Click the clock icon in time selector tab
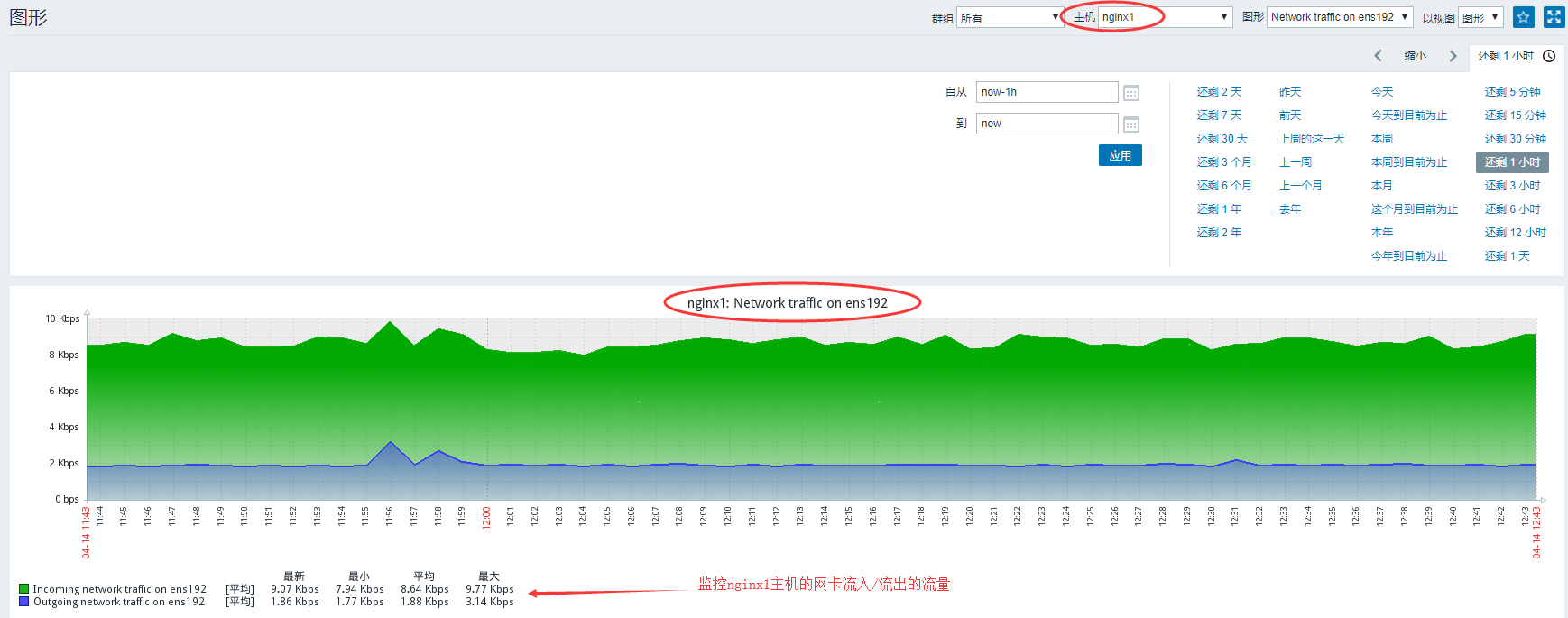Viewport: 1568px width, 618px height. click(x=1549, y=56)
